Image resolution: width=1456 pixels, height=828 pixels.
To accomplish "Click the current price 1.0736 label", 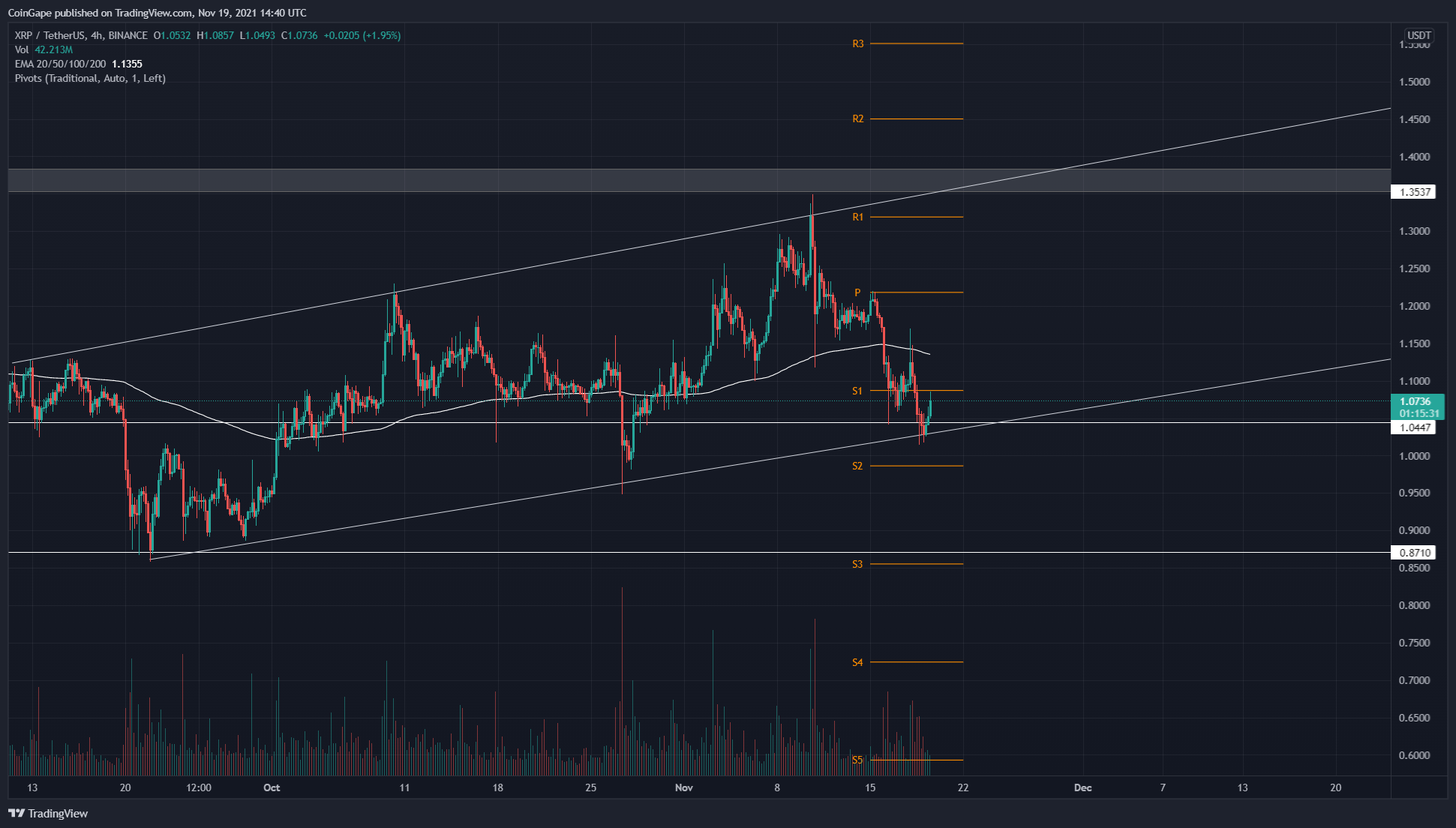I will (1415, 401).
